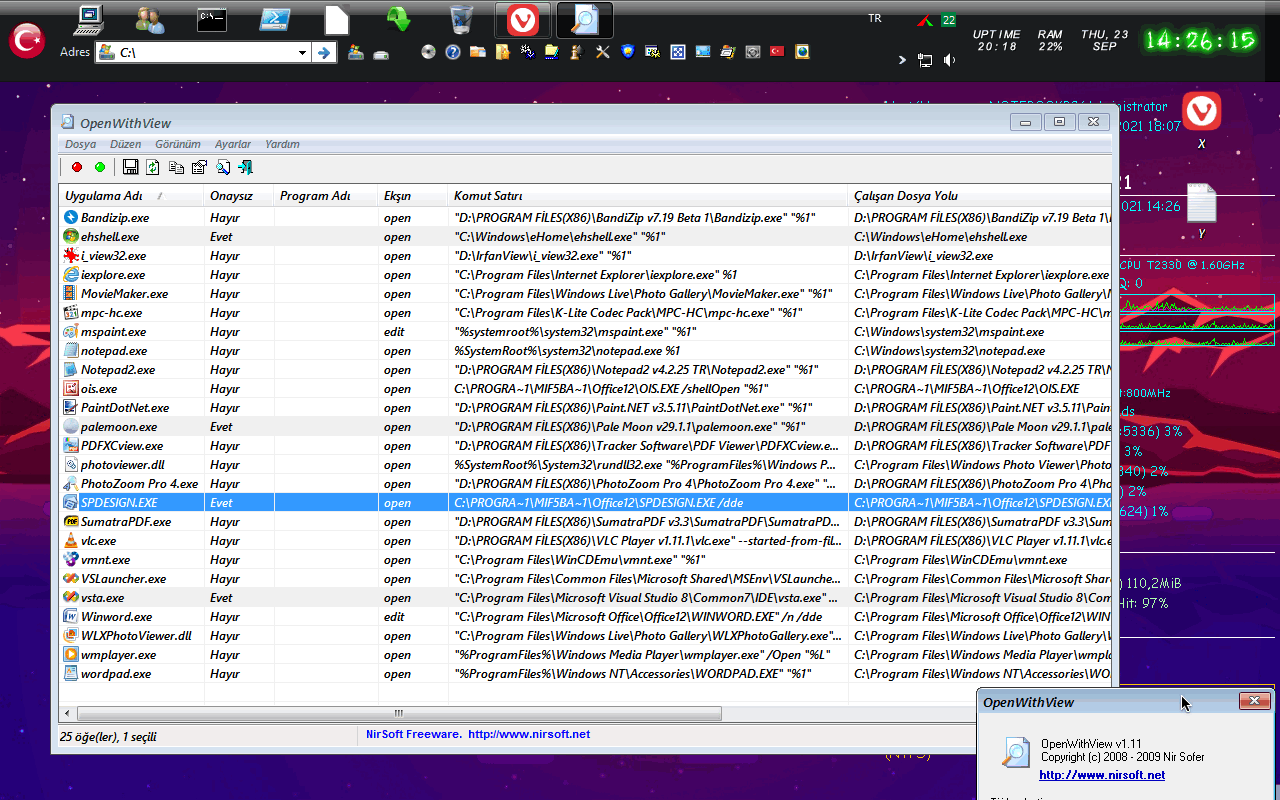The image size is (1280, 800).
Task: Open the computer icon on the top dock
Action: coord(89,18)
